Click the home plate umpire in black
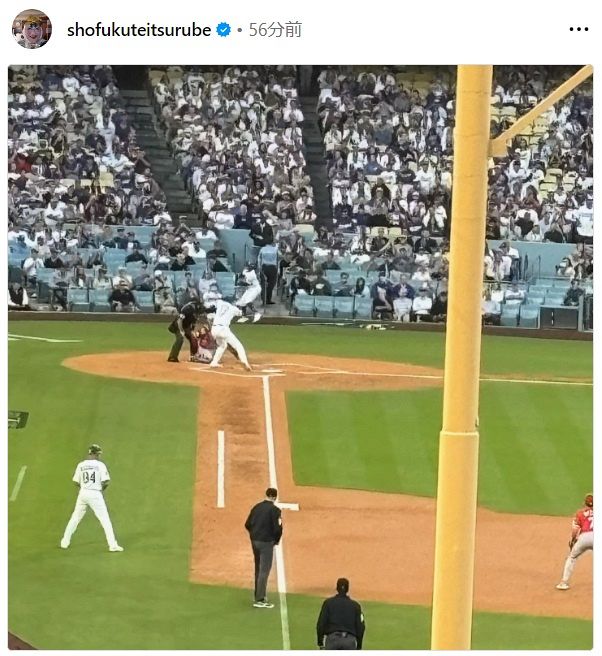 182,331
